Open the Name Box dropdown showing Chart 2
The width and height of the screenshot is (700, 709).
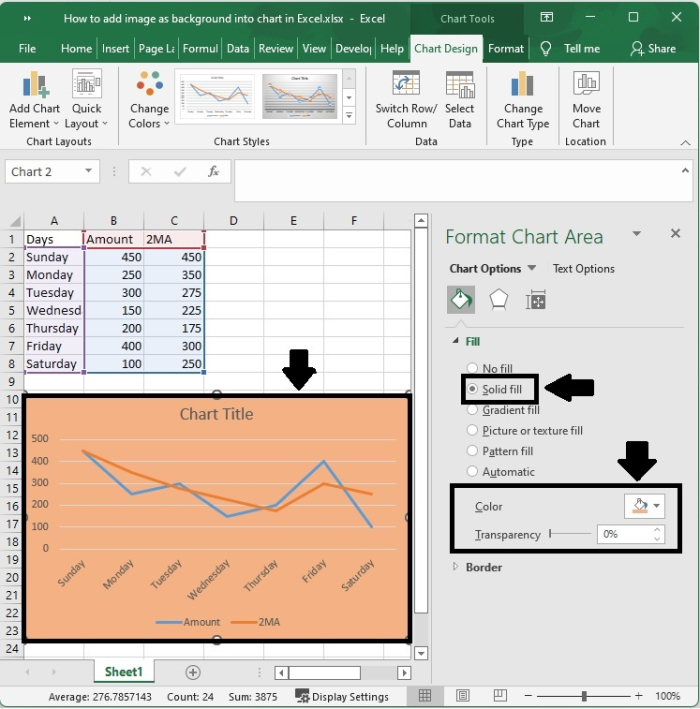click(89, 171)
